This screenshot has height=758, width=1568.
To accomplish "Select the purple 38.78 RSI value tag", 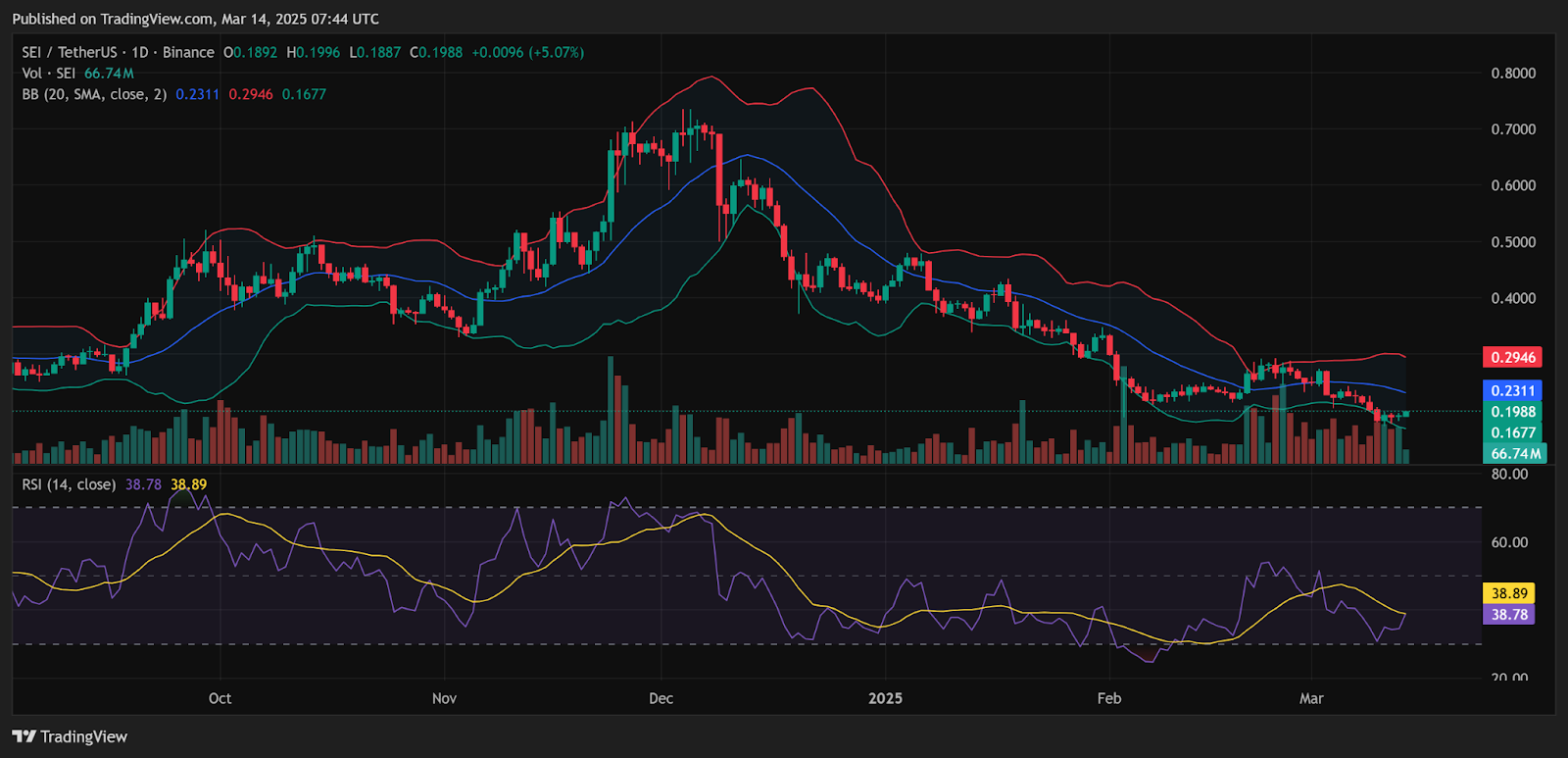I will 1509,615.
